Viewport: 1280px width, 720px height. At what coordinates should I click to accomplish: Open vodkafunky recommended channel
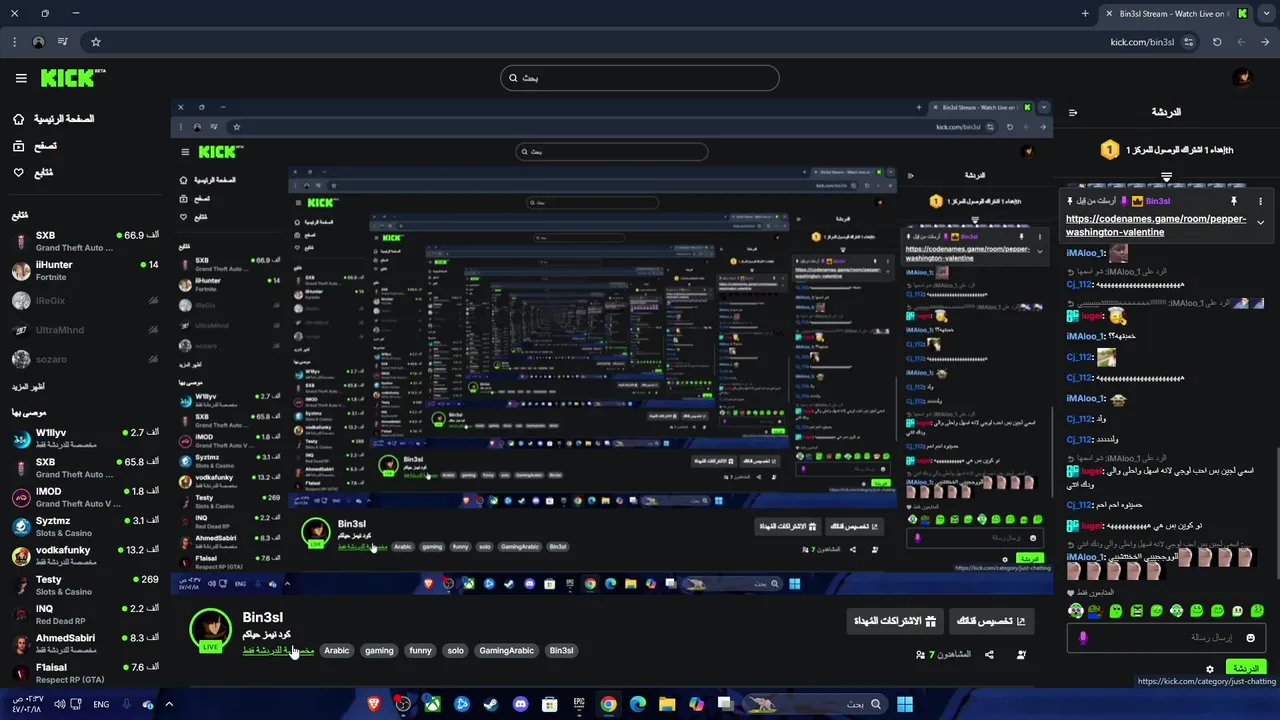(85, 555)
